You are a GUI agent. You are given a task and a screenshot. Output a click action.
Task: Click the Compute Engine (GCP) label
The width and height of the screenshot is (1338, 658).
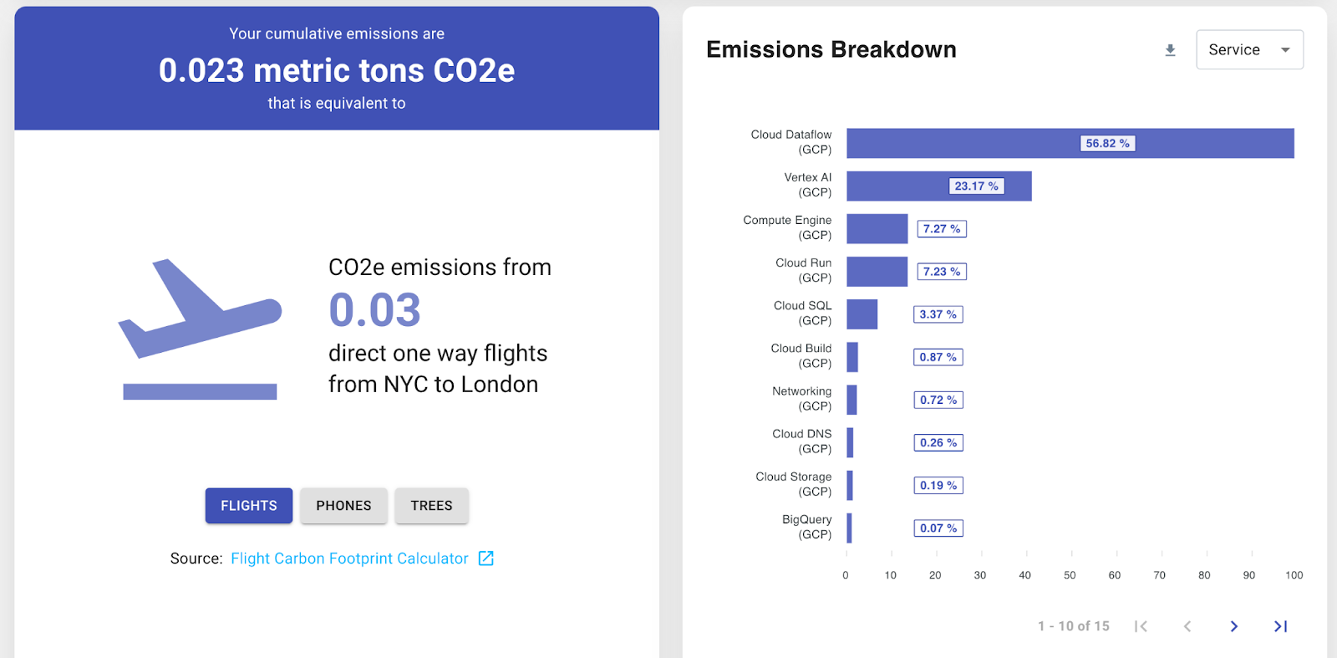[x=788, y=228]
